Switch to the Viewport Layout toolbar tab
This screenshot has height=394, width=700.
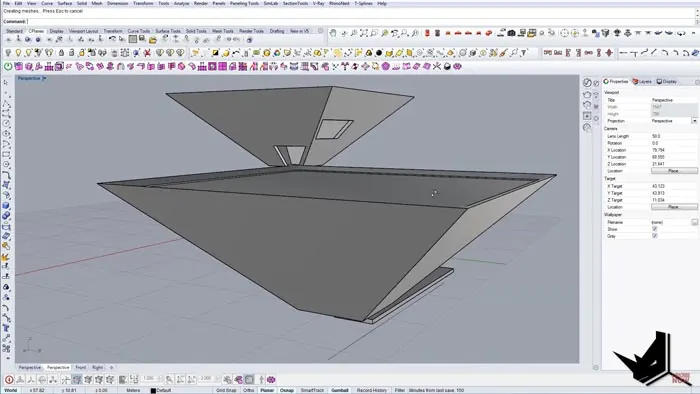pyautogui.click(x=83, y=31)
